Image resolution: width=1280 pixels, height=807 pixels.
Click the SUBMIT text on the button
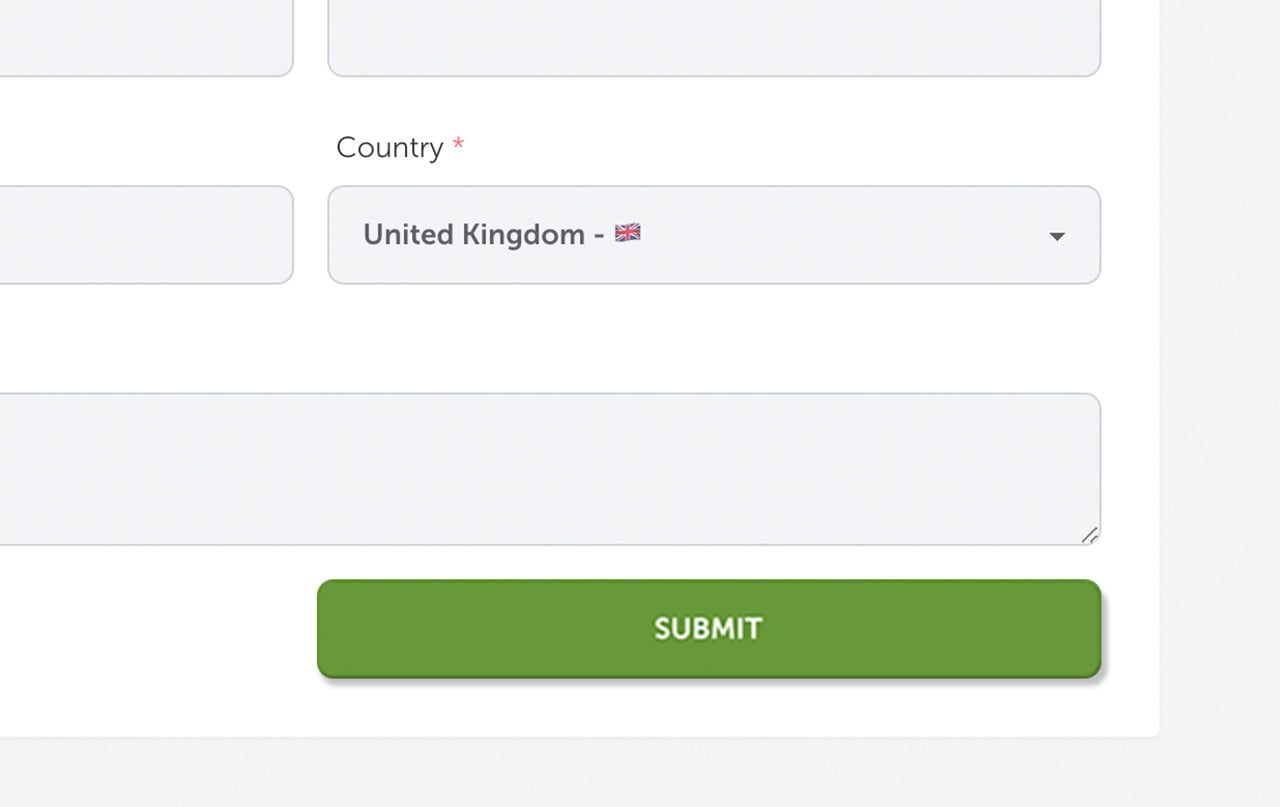click(x=708, y=628)
